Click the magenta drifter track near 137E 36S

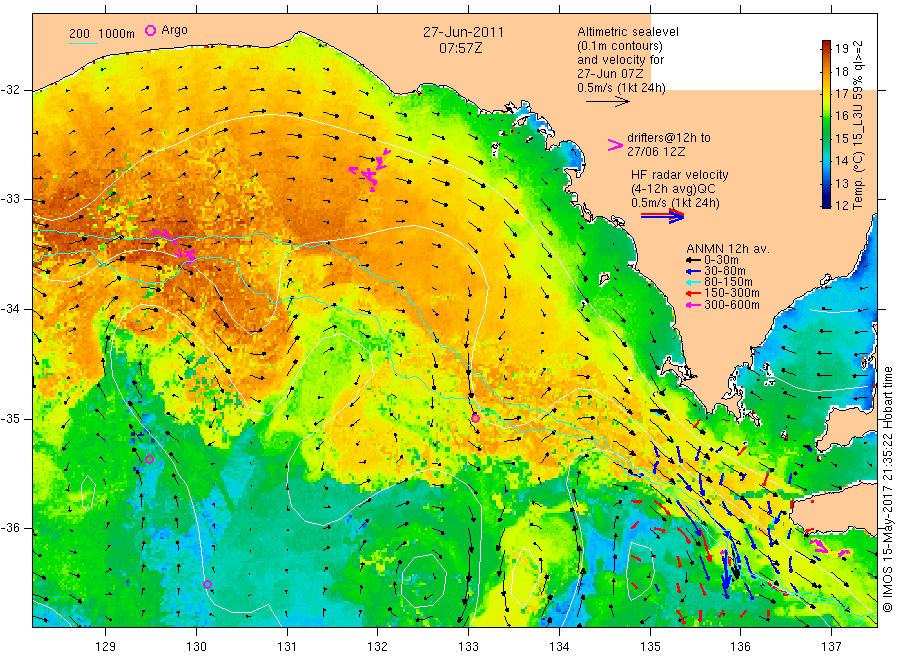(x=829, y=546)
